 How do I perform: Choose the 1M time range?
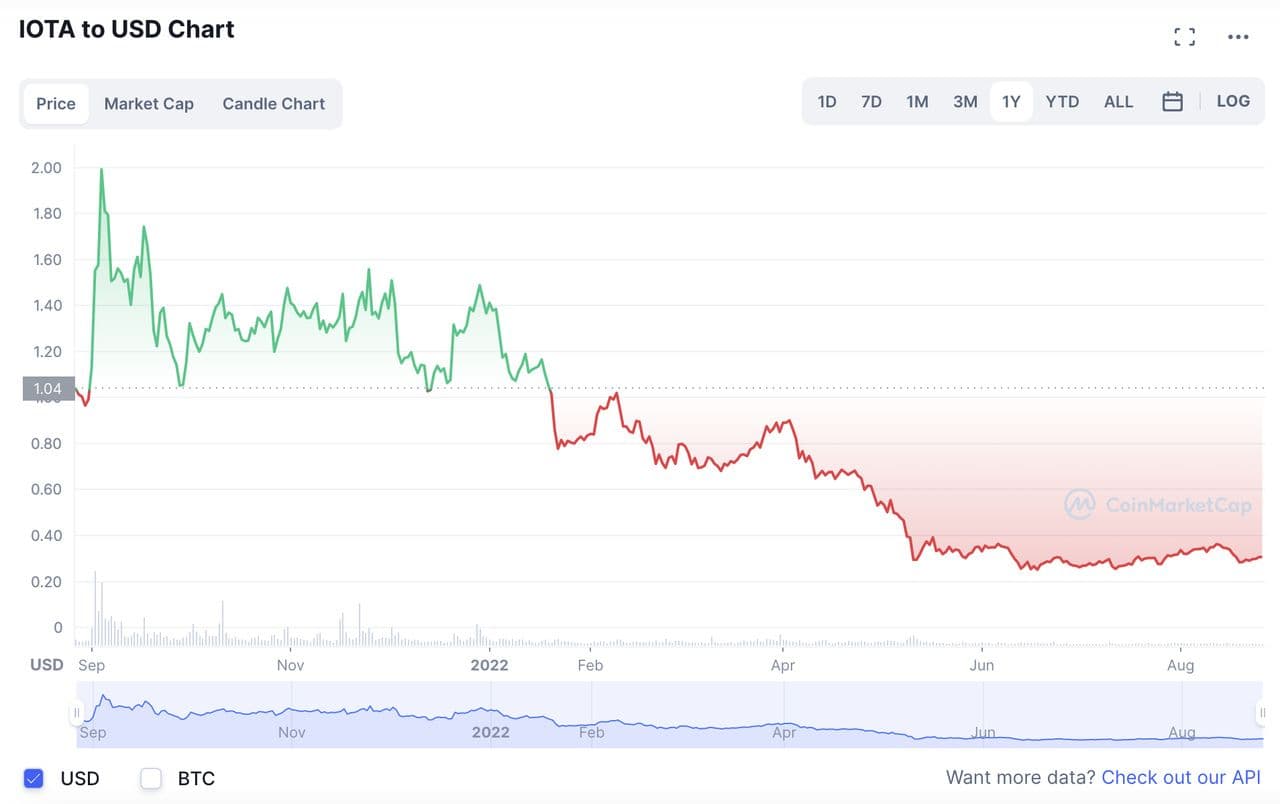(x=917, y=102)
